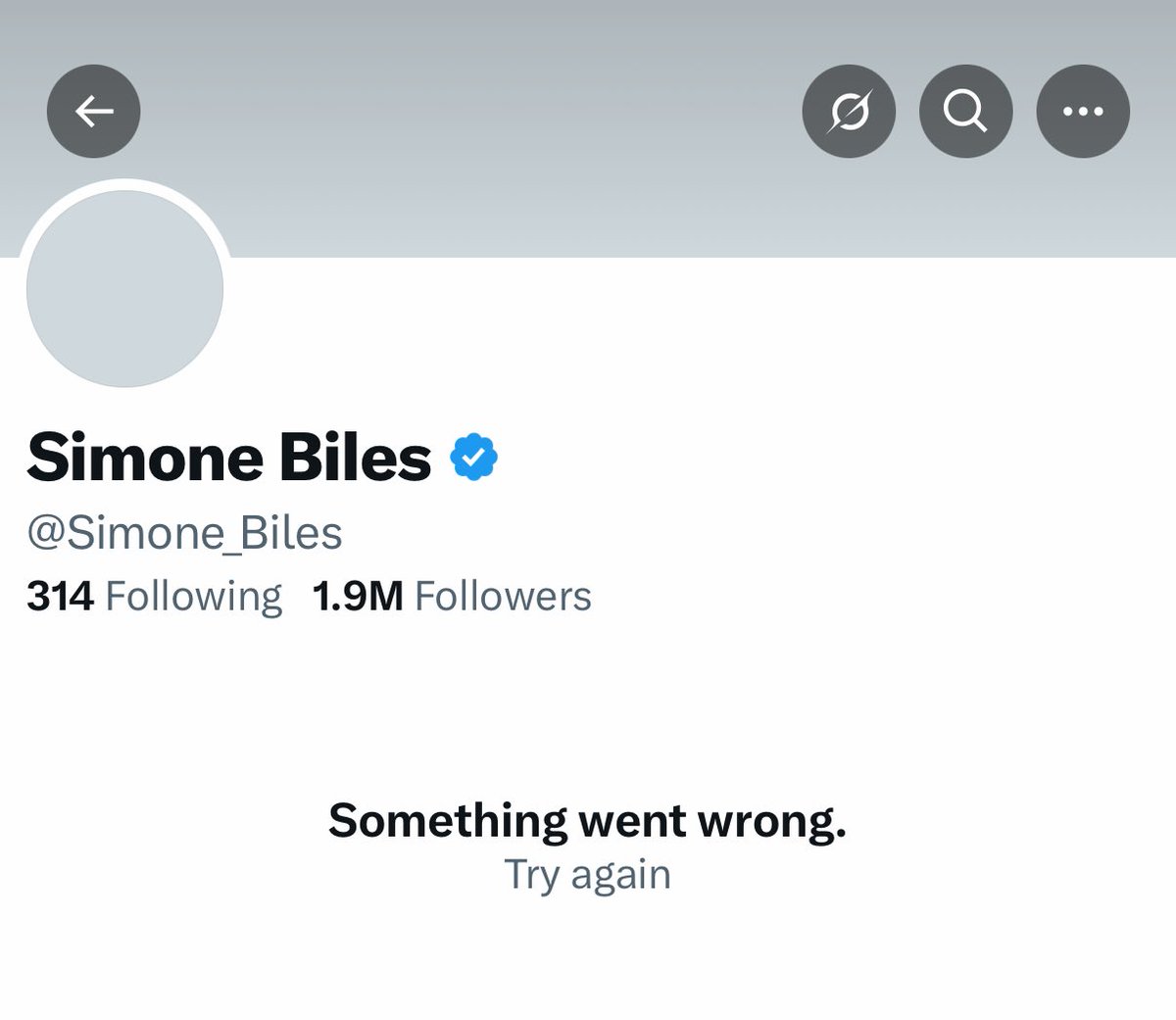Click the @Simone_Biles handle
The image size is (1176, 1020).
point(184,533)
